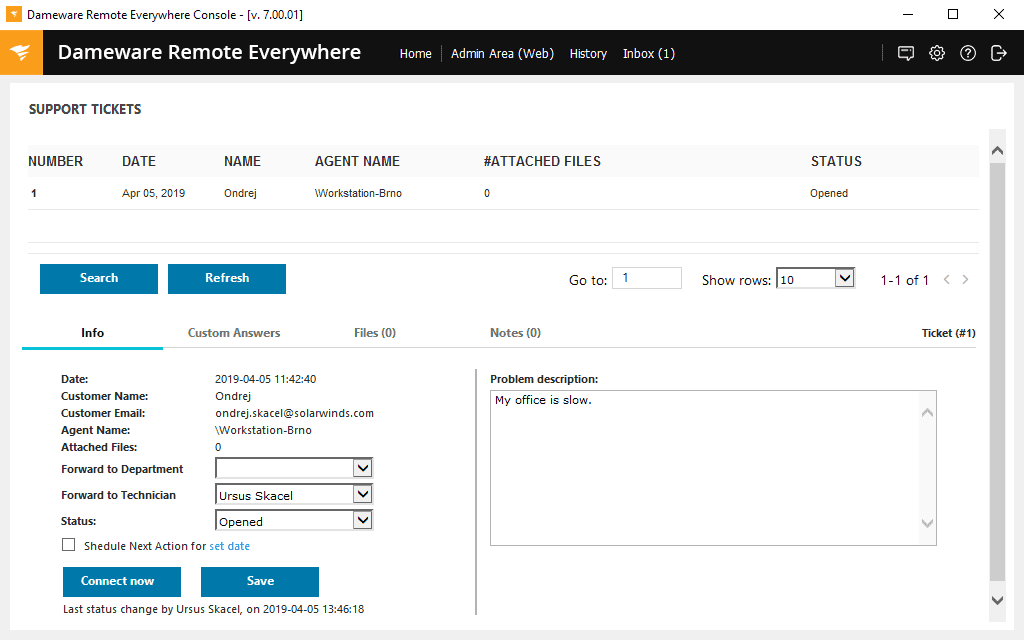Switch to the Custom Answers tab
Screen dimensions: 1024x640
[233, 332]
